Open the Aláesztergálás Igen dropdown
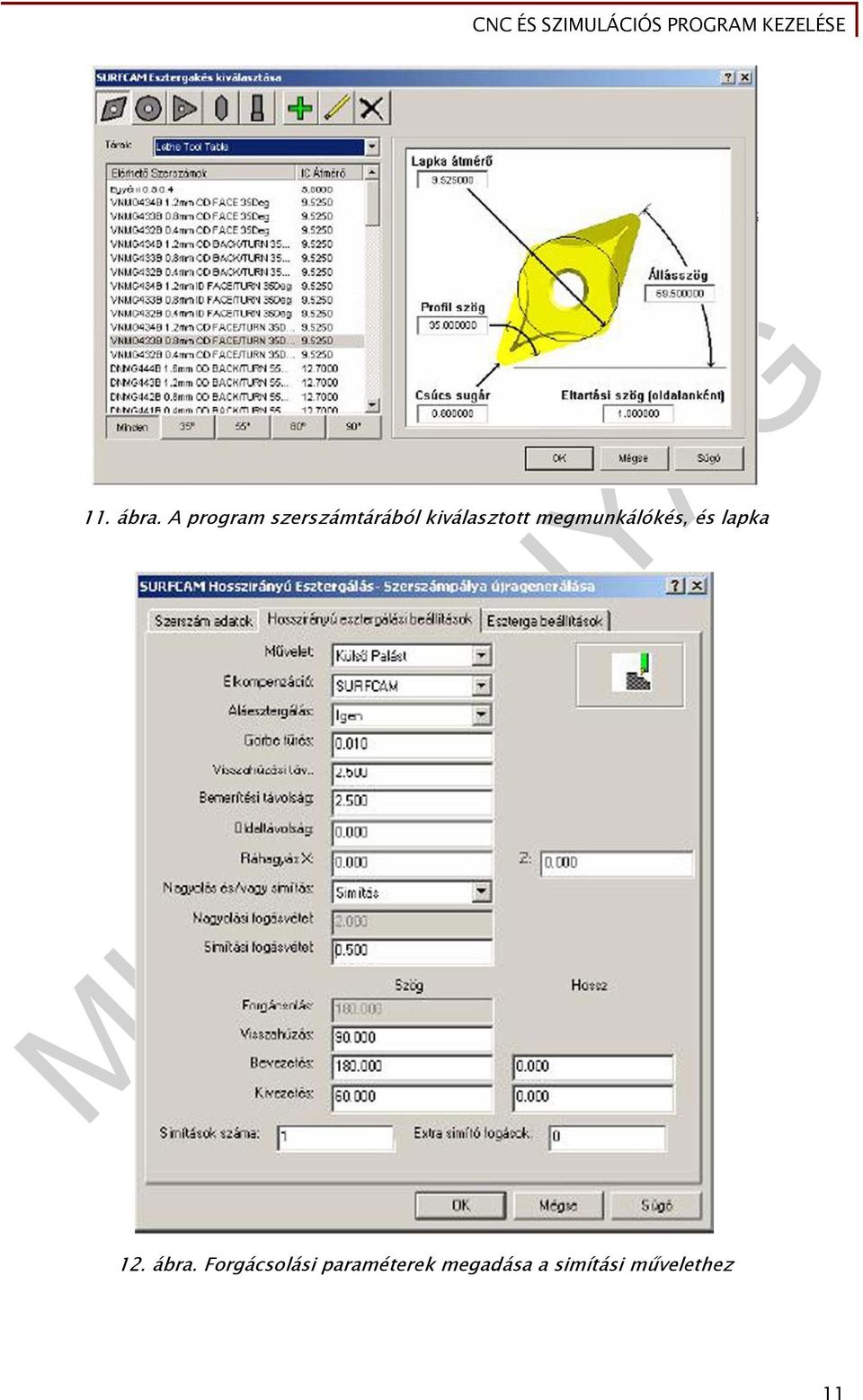 (482, 715)
